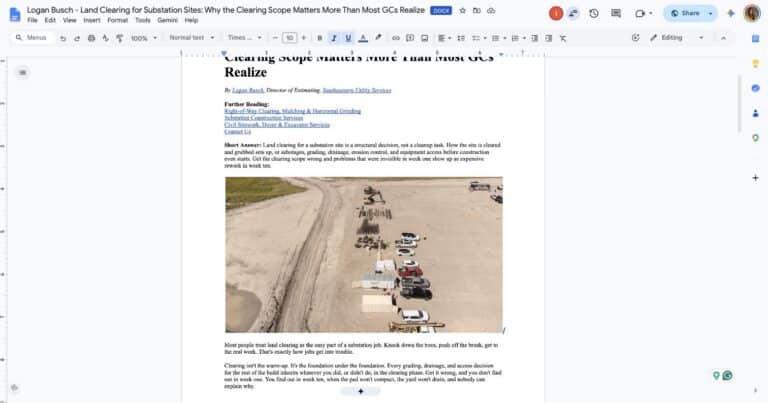Open the Help menu
Viewport: 768px width, 403px height.
tap(191, 20)
